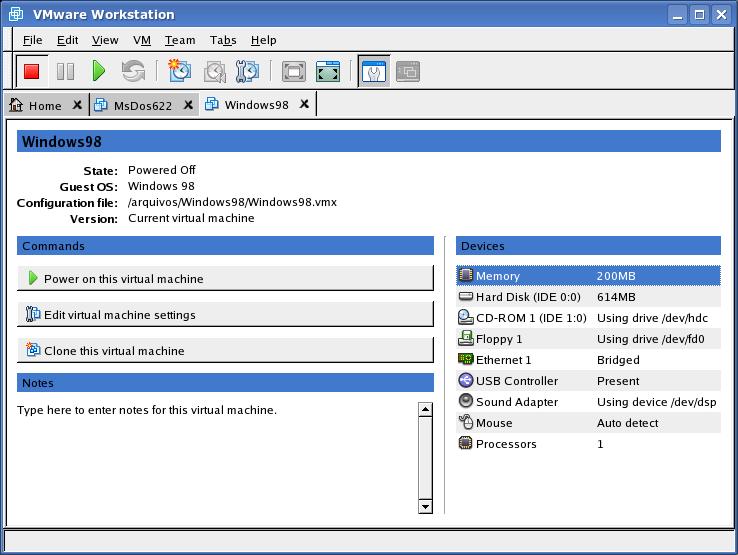Click the configuration file path Windows98.vmx
This screenshot has width=738, height=555.
pyautogui.click(x=233, y=202)
